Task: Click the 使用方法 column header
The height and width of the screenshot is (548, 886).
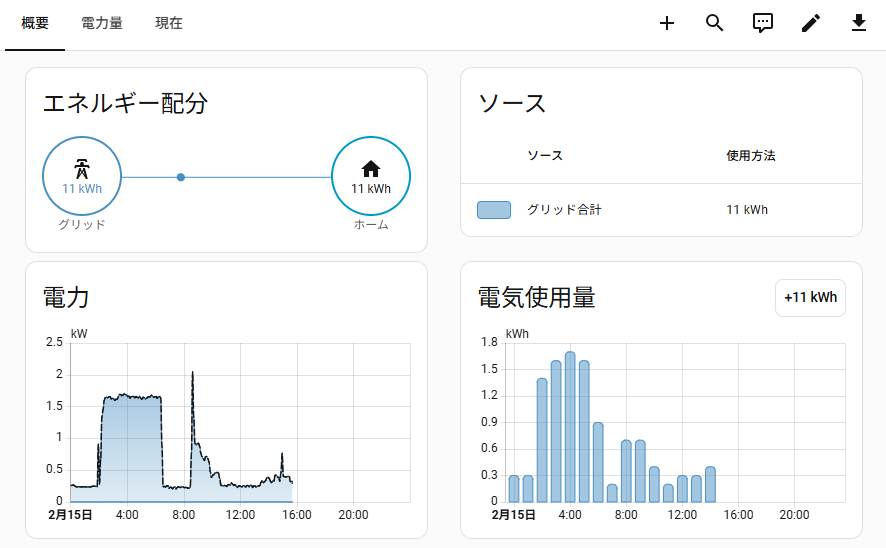Action: [750, 156]
